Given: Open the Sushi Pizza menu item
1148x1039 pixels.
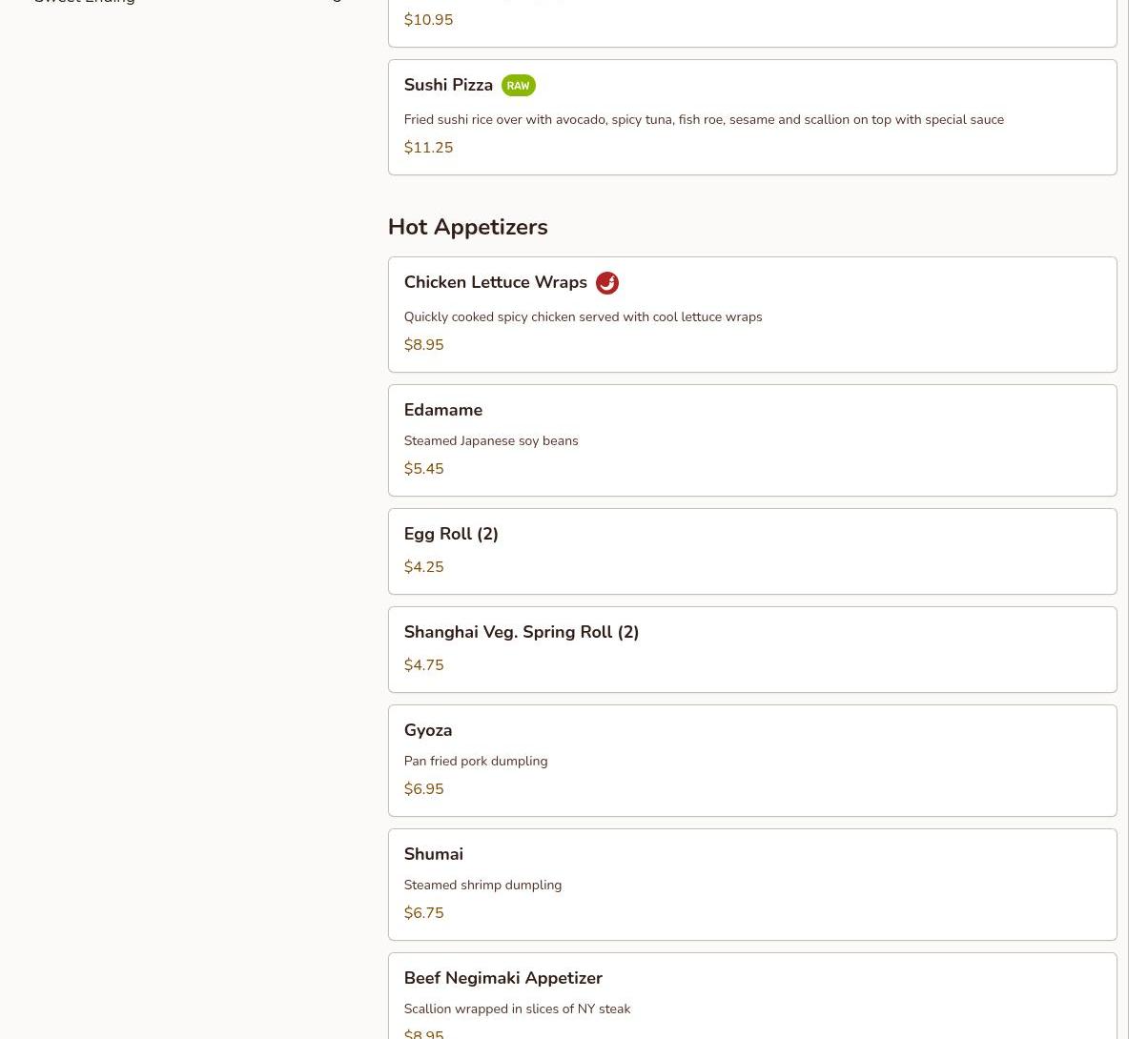Looking at the screenshot, I should tap(448, 86).
